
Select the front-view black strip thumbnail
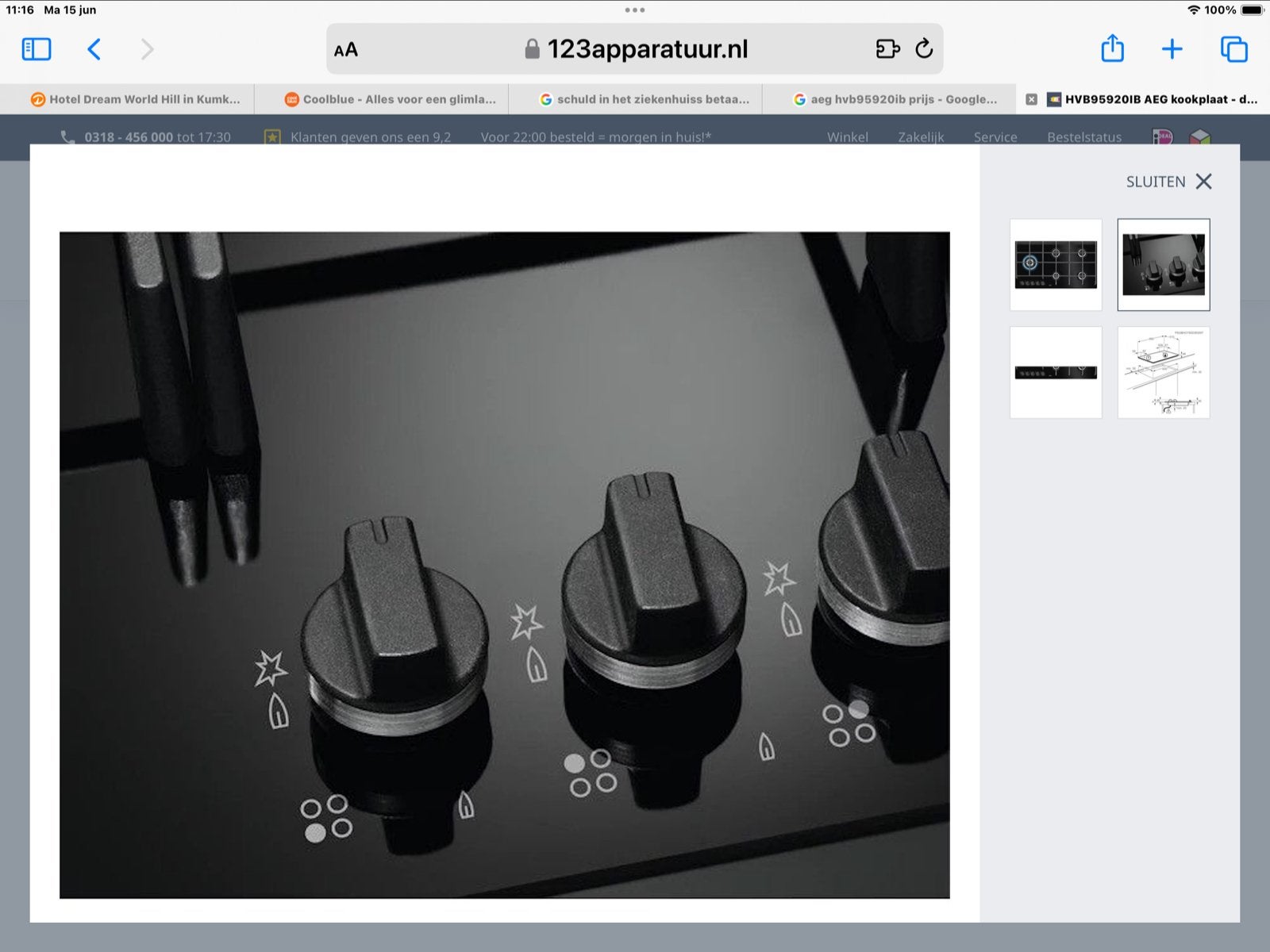1056,372
